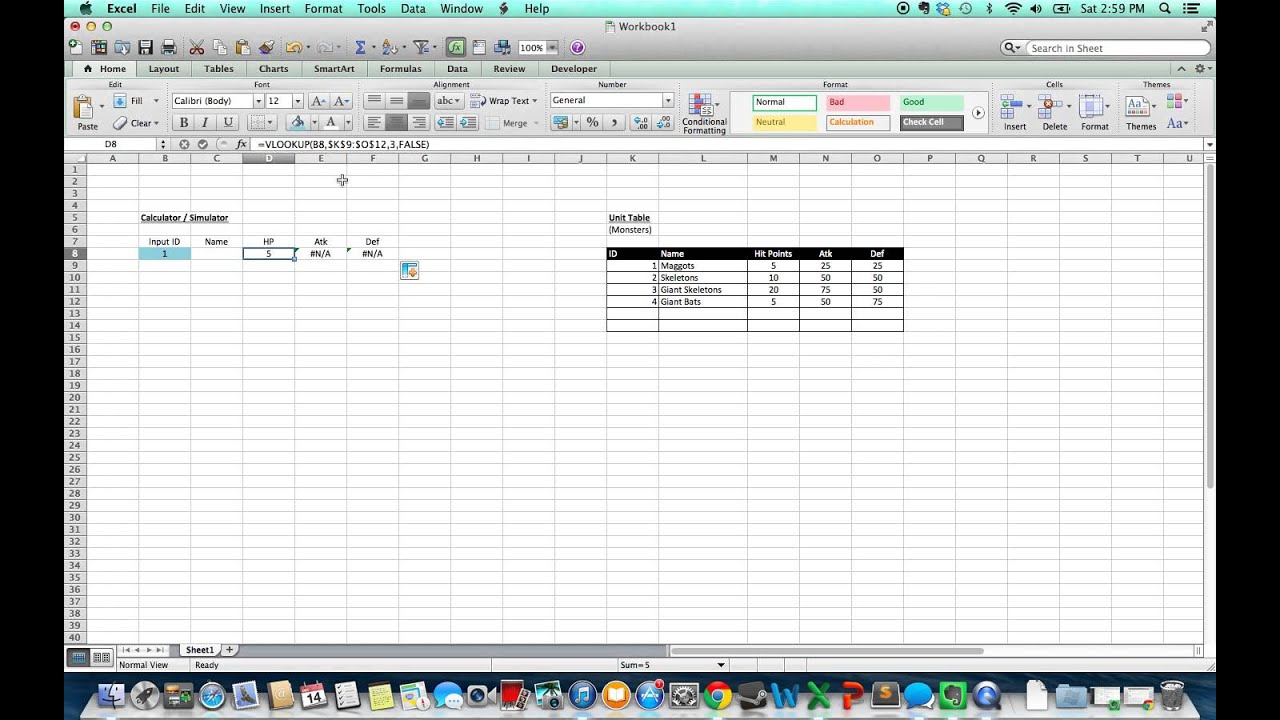The image size is (1280, 720).
Task: Apply Percent Style number format
Action: (x=592, y=122)
